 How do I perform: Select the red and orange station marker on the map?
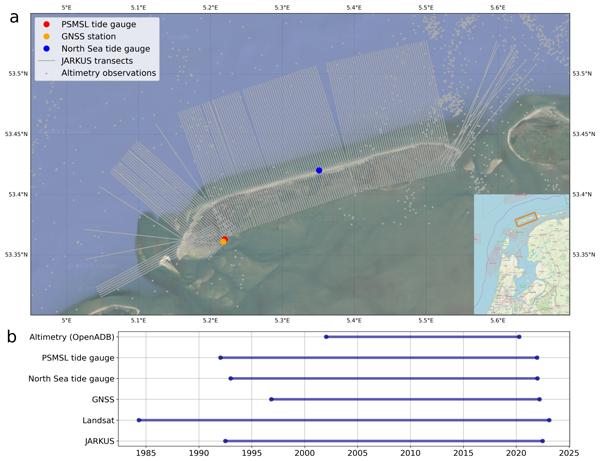[x=224, y=240]
